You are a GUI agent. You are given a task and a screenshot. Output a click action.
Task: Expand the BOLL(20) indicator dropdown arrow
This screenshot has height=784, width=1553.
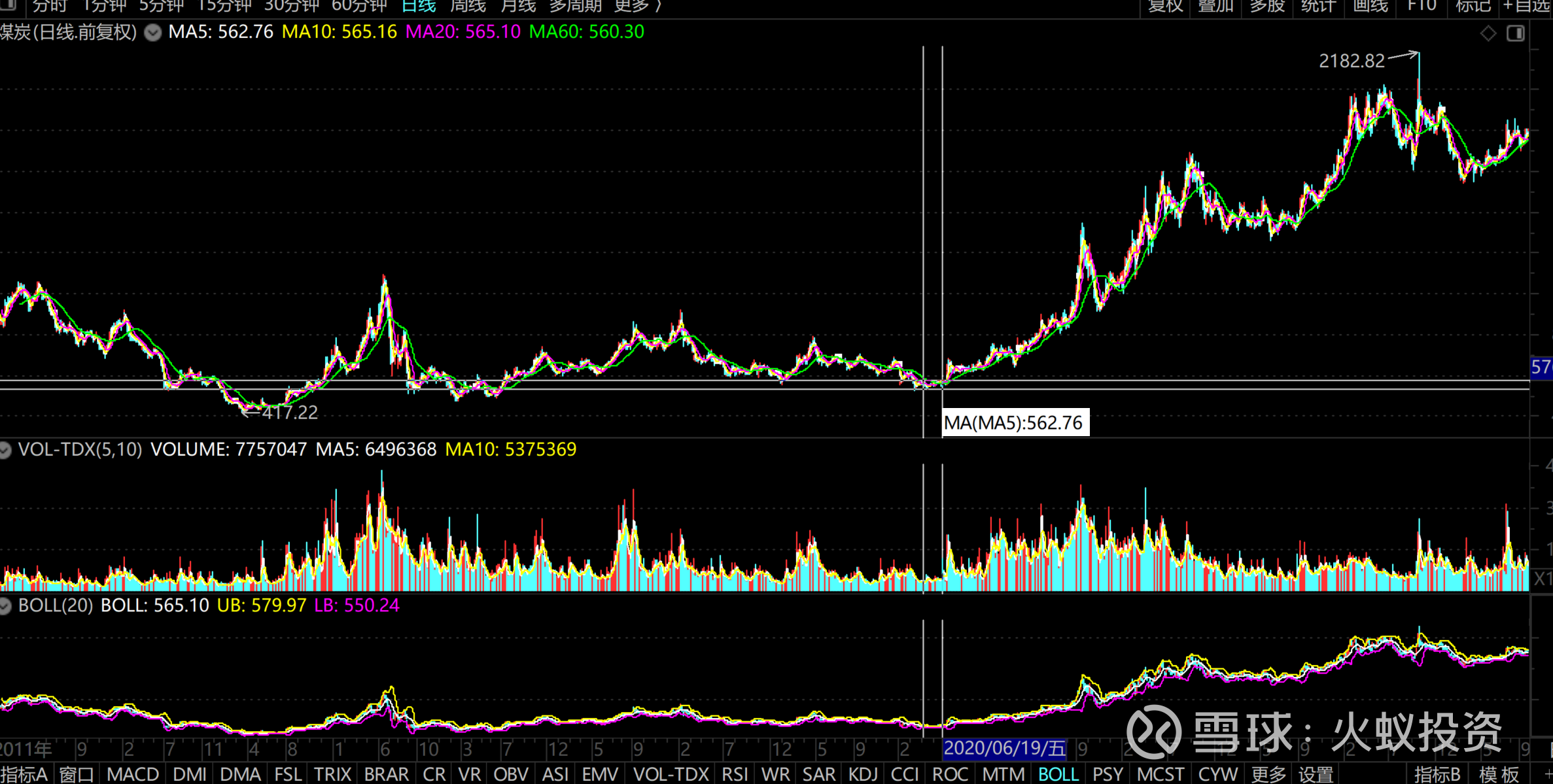(5, 606)
